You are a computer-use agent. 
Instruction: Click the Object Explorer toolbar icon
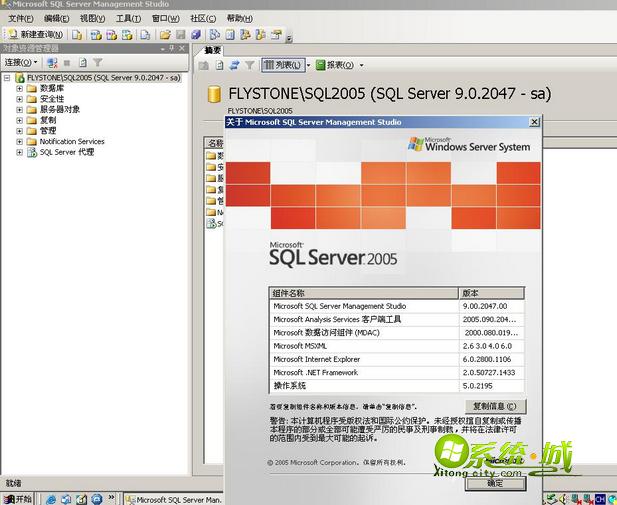pos(245,35)
